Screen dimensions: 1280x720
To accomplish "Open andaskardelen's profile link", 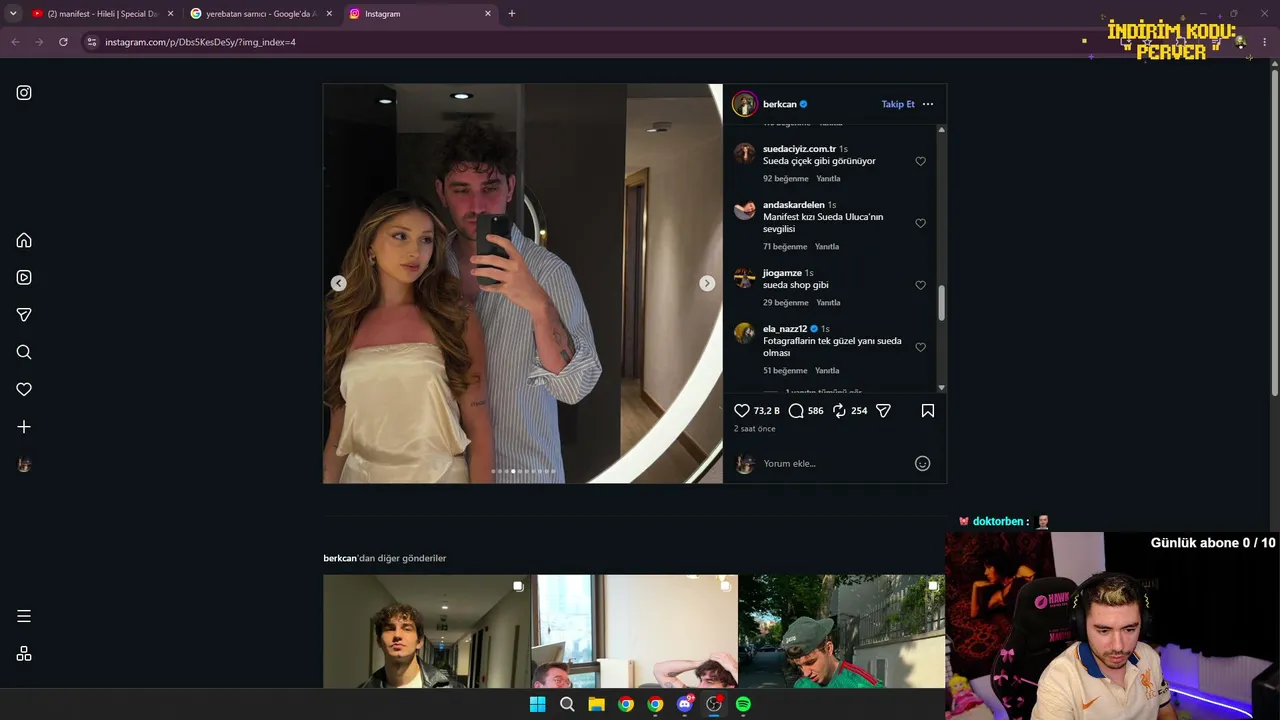I will [x=794, y=205].
